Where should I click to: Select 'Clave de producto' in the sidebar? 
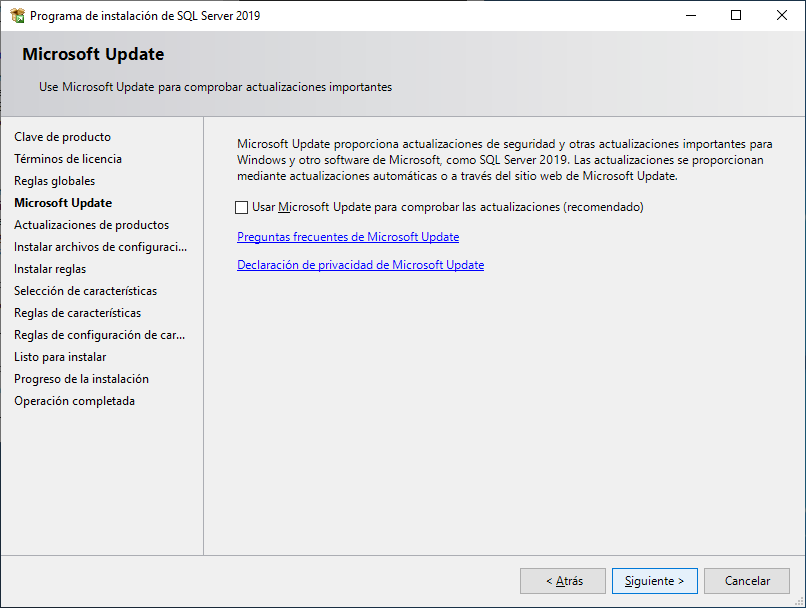click(x=62, y=136)
